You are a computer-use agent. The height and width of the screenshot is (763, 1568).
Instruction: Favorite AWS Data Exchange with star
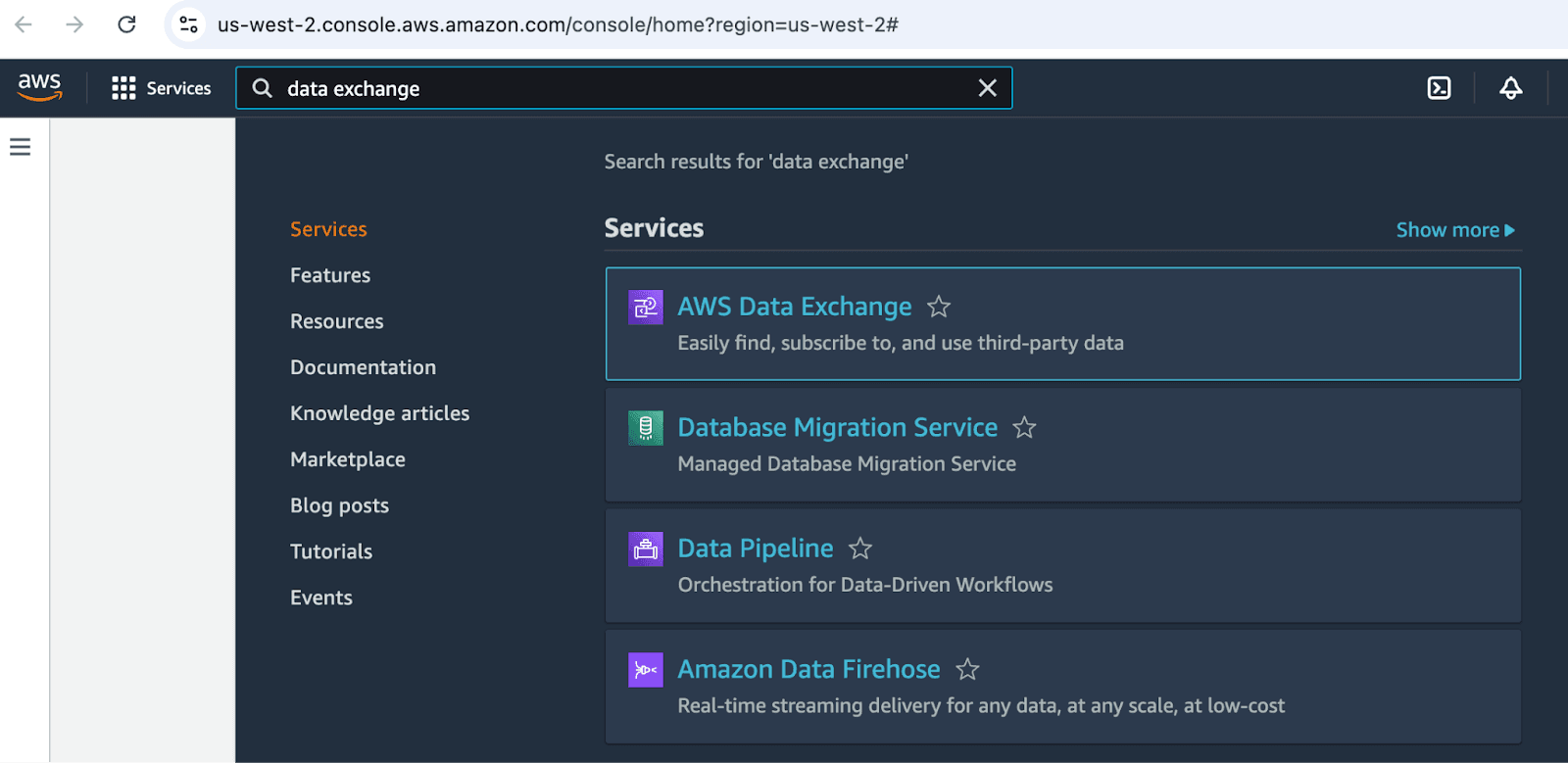(x=939, y=308)
